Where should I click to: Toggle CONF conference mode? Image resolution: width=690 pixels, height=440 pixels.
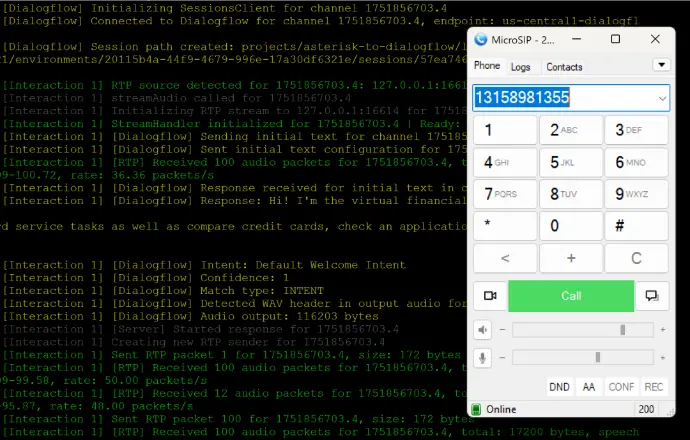[621, 387]
